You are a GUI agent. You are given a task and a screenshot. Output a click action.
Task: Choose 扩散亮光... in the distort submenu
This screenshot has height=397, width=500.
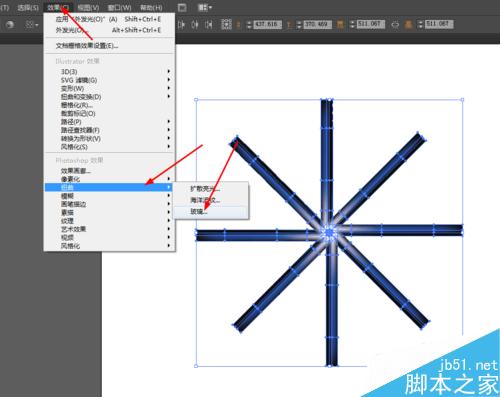[211, 189]
